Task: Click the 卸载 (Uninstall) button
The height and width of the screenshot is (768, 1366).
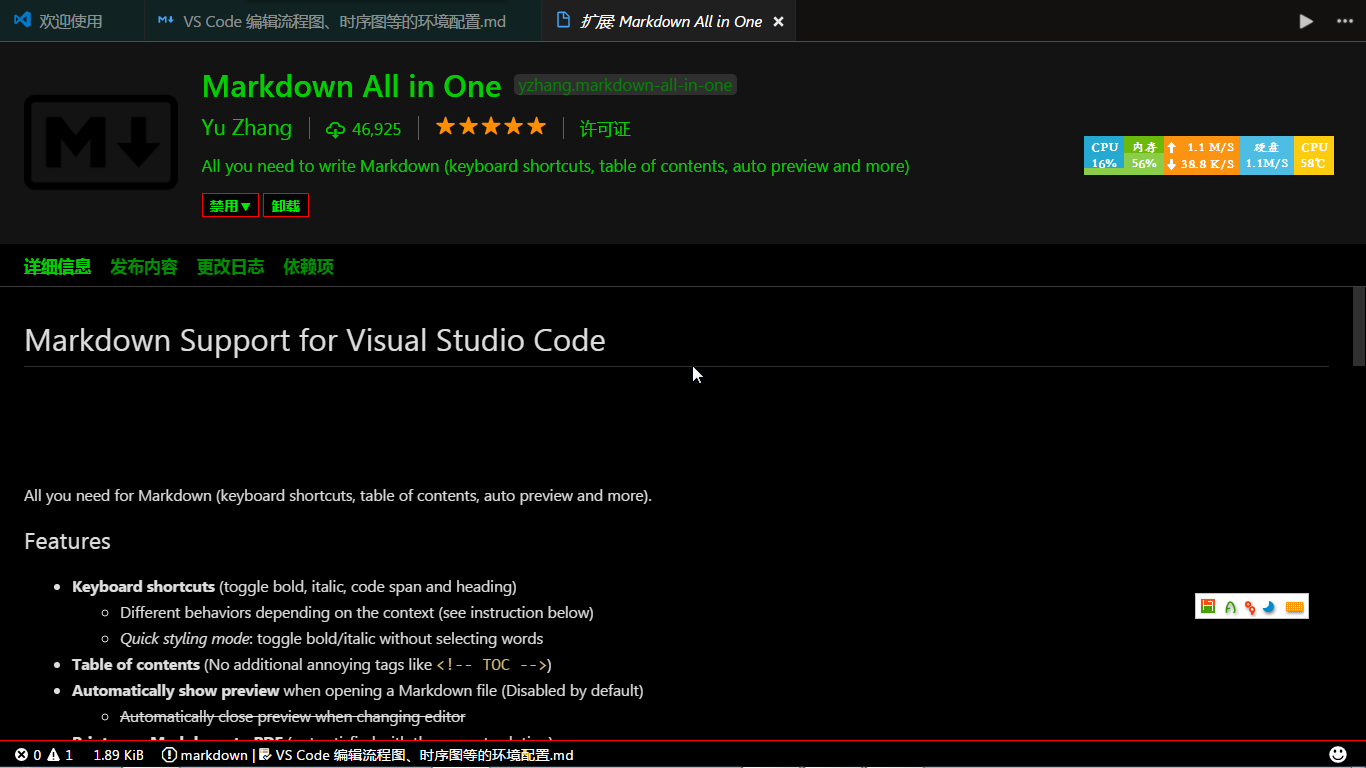Action: tap(286, 205)
